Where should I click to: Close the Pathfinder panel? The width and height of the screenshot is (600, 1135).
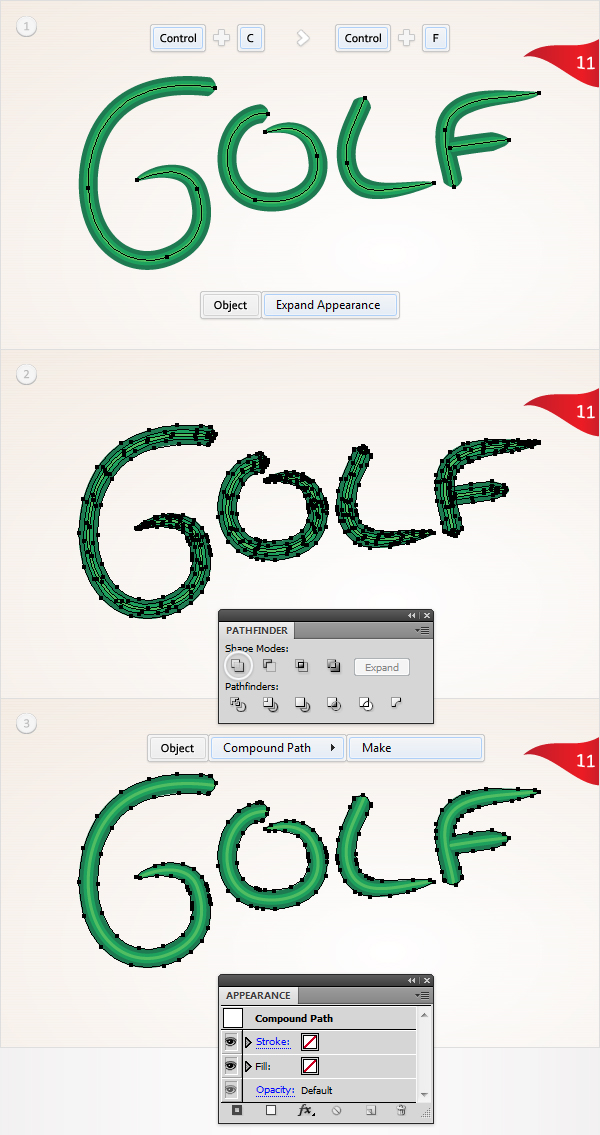(426, 615)
